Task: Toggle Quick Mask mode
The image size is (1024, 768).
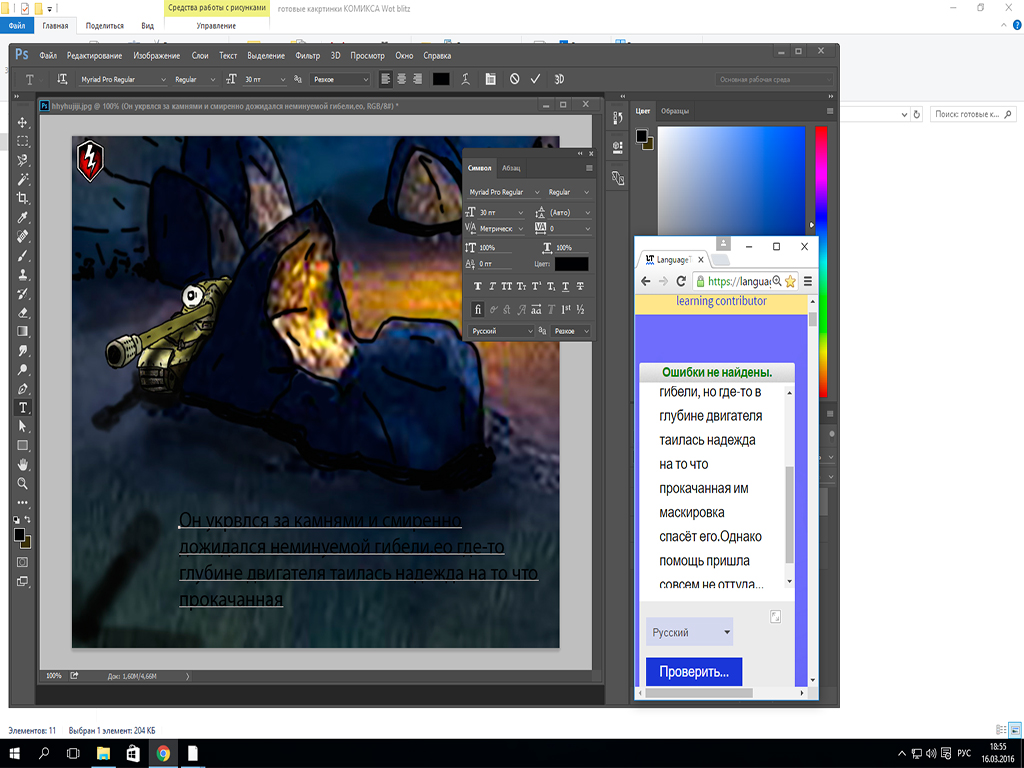Action: (22, 562)
